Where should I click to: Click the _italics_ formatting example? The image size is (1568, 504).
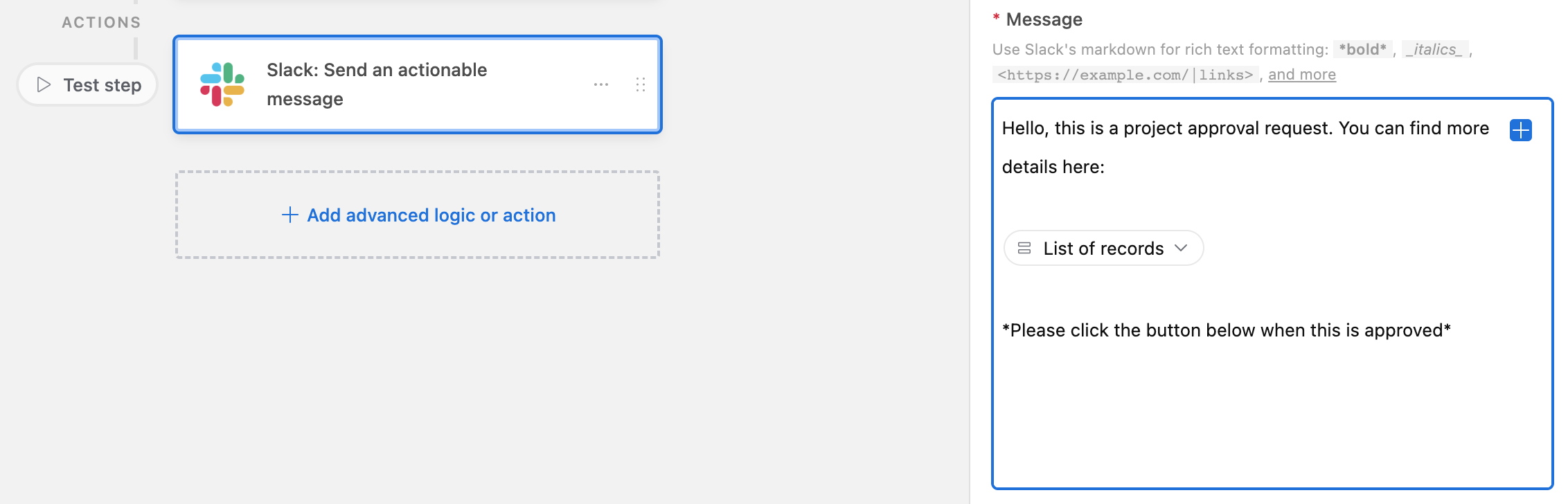(x=1434, y=49)
